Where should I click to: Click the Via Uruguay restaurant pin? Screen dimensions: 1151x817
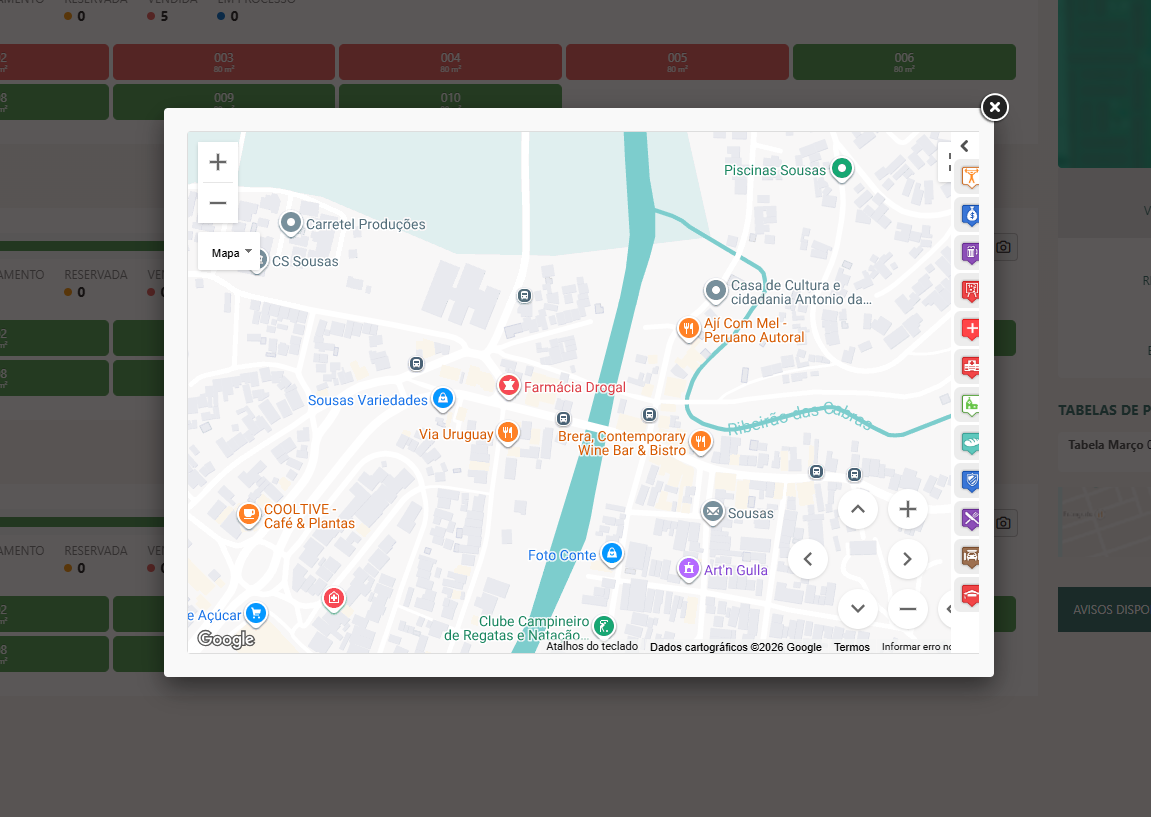pyautogui.click(x=508, y=432)
